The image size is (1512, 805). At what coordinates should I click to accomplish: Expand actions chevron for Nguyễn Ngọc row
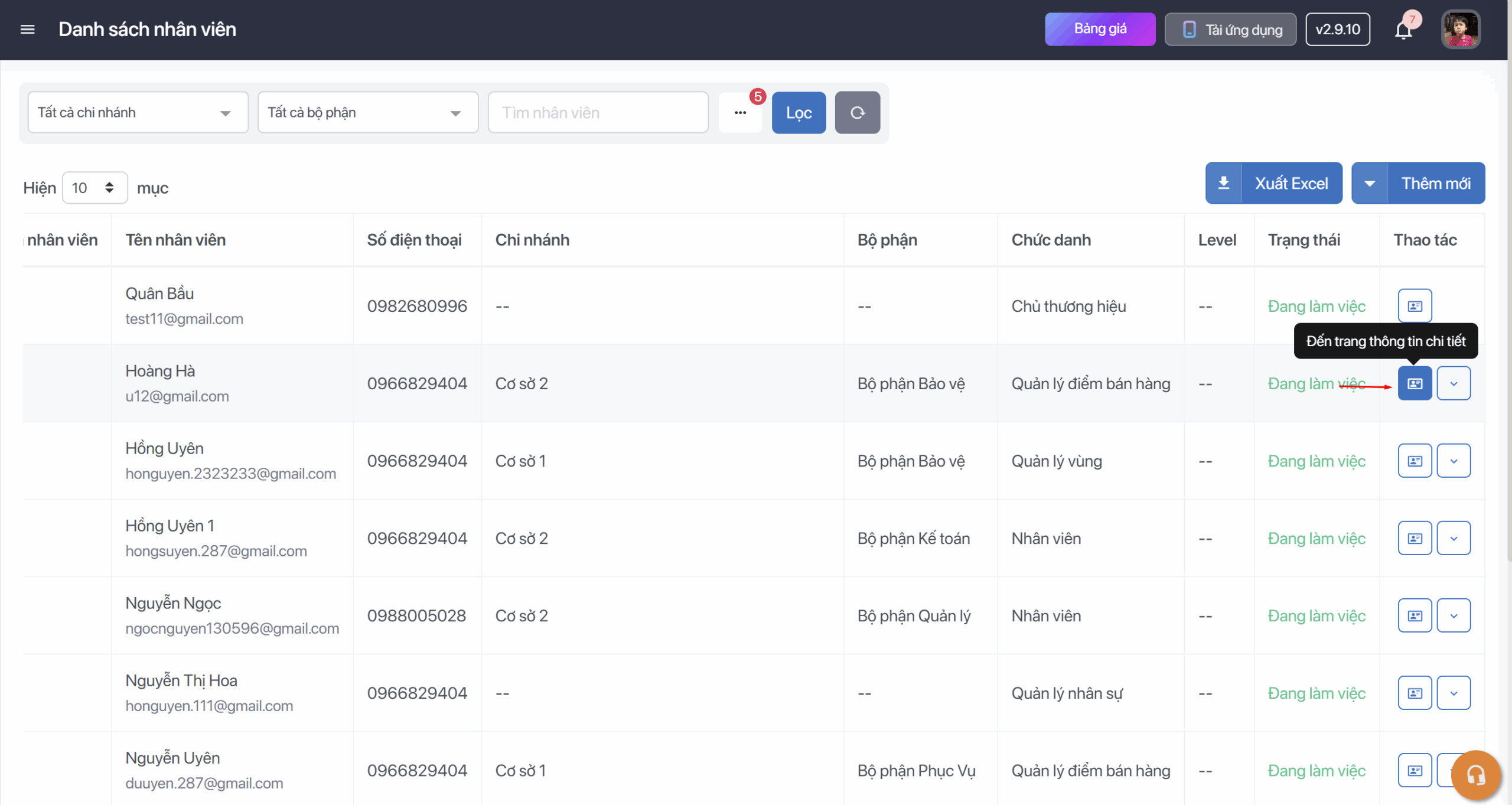[1454, 615]
